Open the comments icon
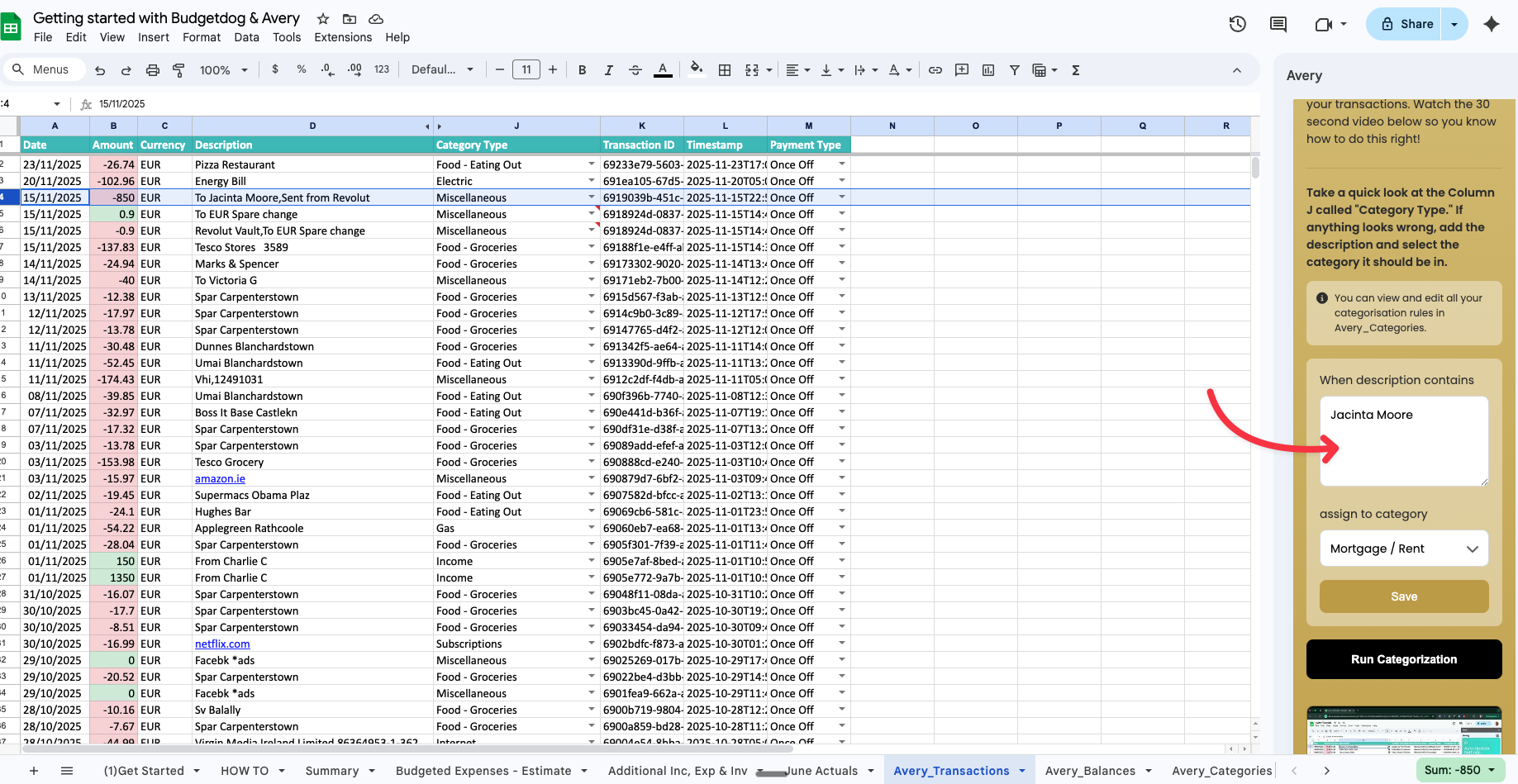 1278,24
